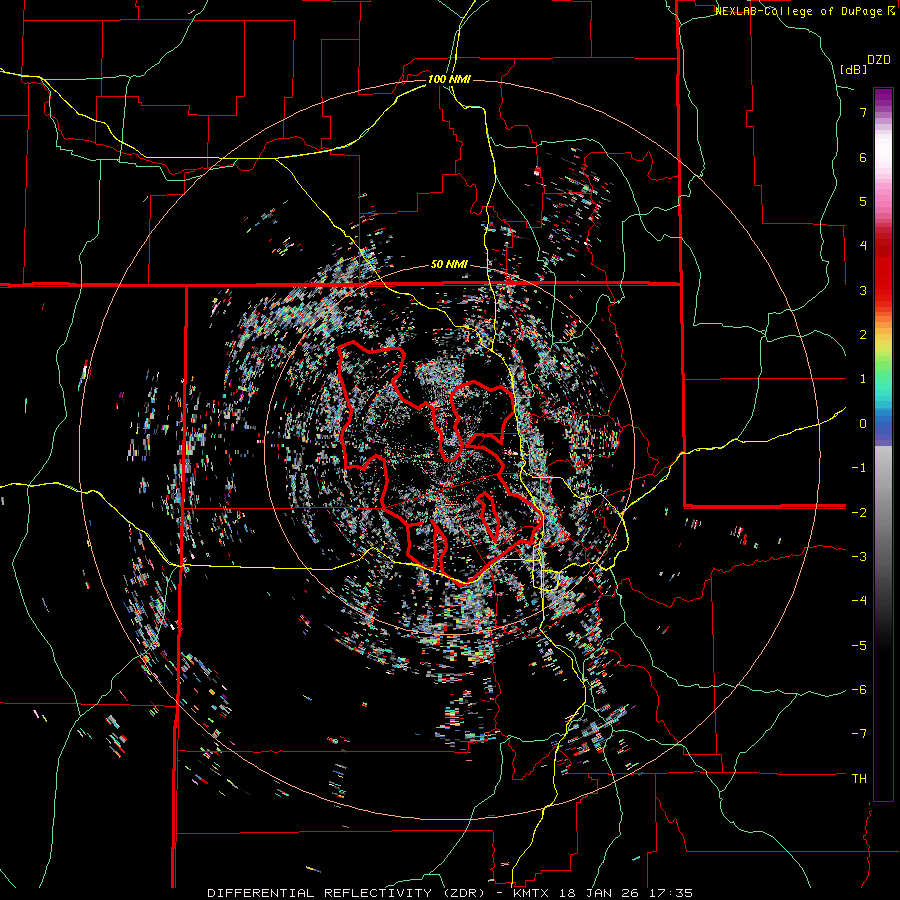Click the 0 value on the color scale

tap(863, 424)
